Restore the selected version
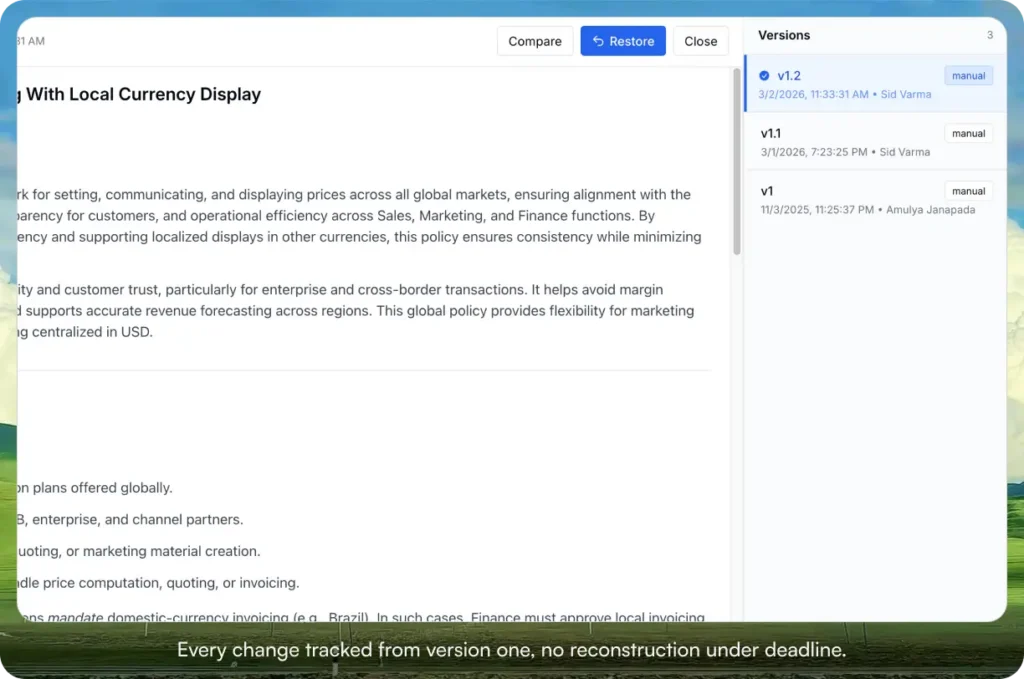This screenshot has width=1024, height=679. click(622, 41)
